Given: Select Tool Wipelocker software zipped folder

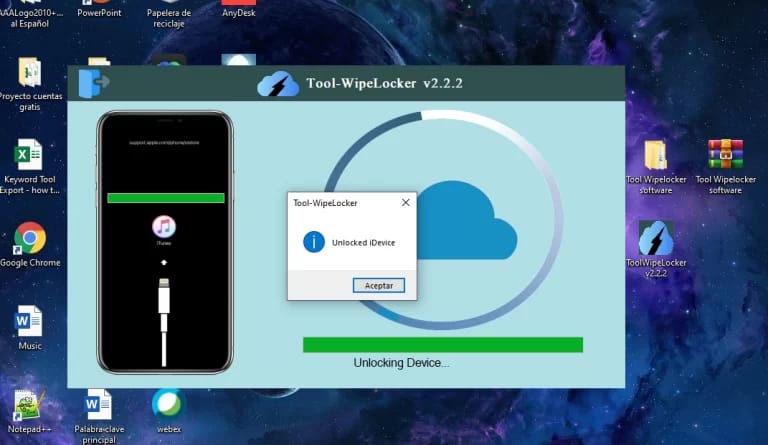Looking at the screenshot, I should pyautogui.click(x=656, y=166).
